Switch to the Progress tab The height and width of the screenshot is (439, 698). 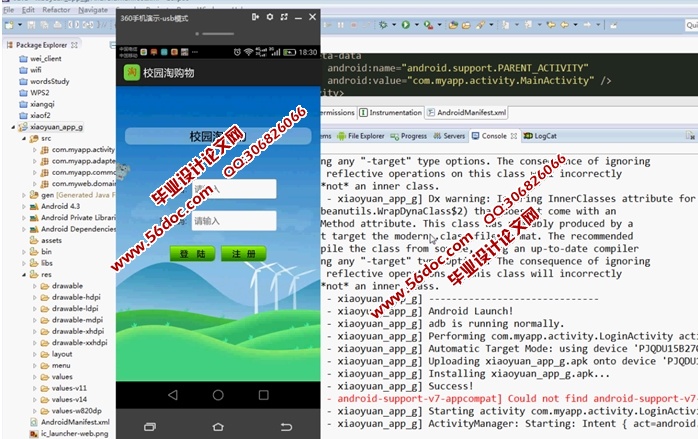point(409,136)
